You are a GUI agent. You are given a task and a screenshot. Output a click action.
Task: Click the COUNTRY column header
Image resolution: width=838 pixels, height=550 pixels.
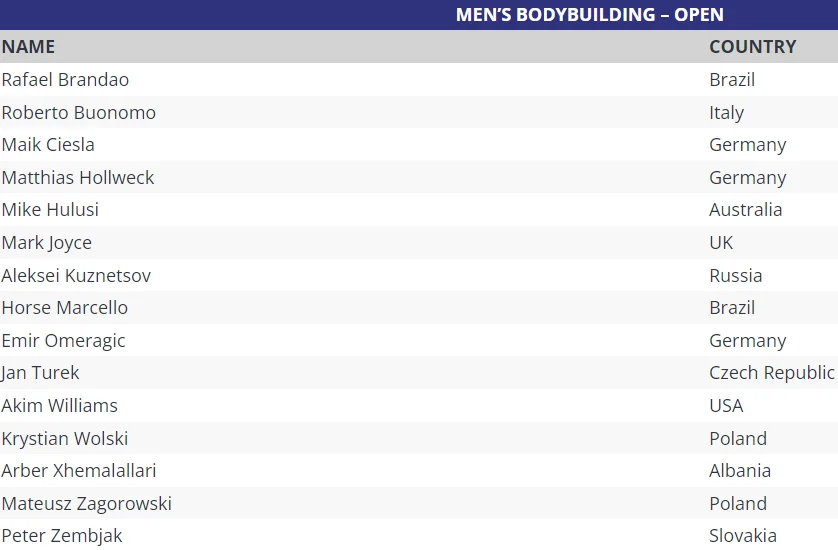click(x=752, y=47)
